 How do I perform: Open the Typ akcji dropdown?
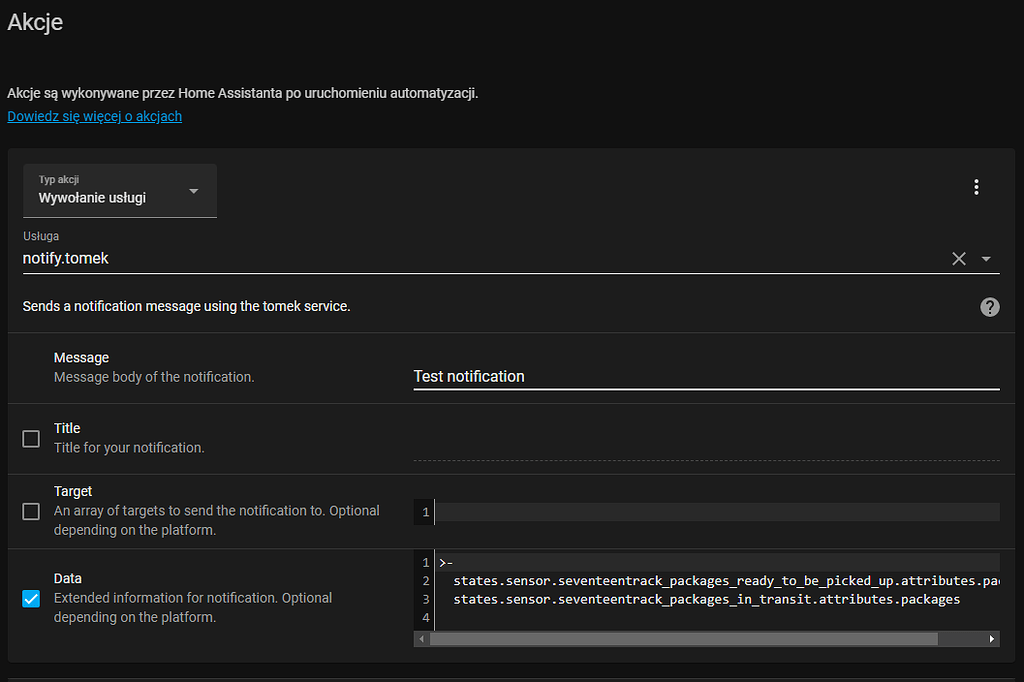[120, 191]
